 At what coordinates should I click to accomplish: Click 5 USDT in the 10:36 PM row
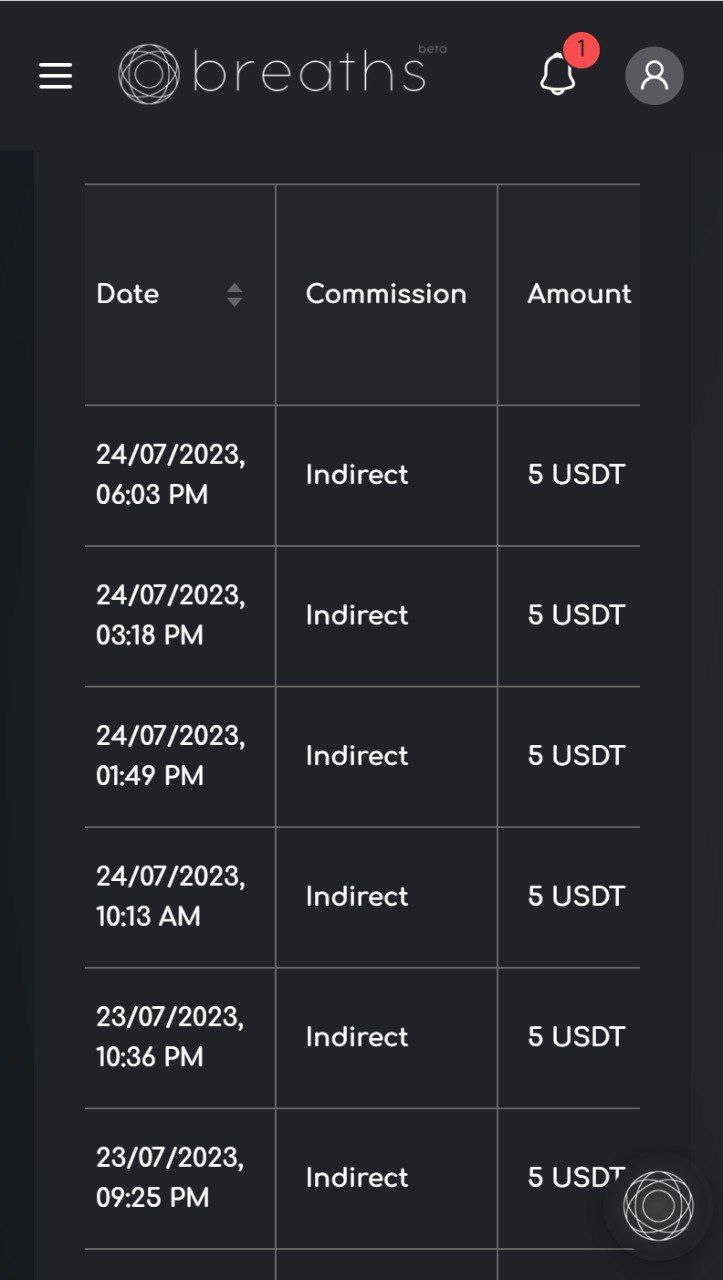[576, 1037]
